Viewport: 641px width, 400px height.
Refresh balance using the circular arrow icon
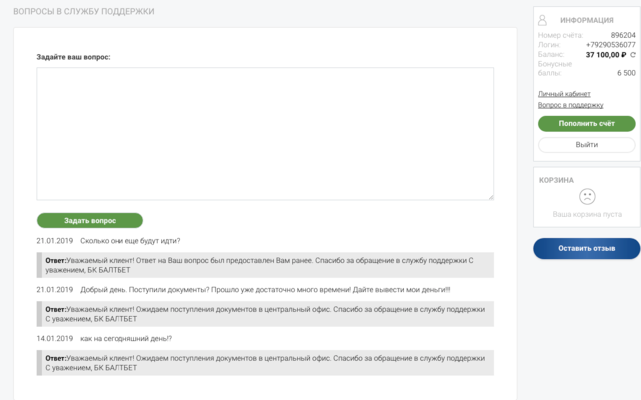pos(632,54)
